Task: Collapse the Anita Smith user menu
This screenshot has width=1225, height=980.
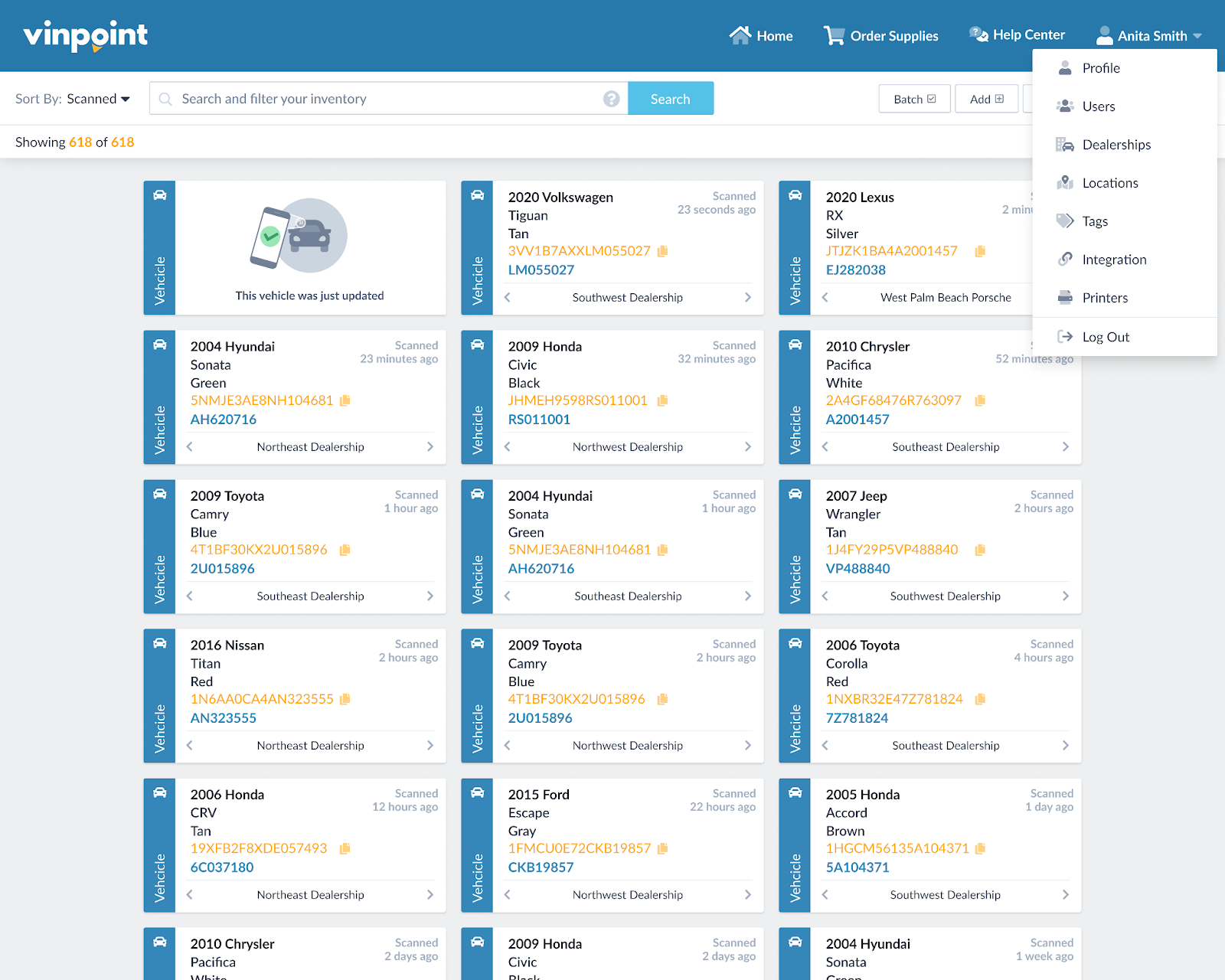Action: (1148, 35)
